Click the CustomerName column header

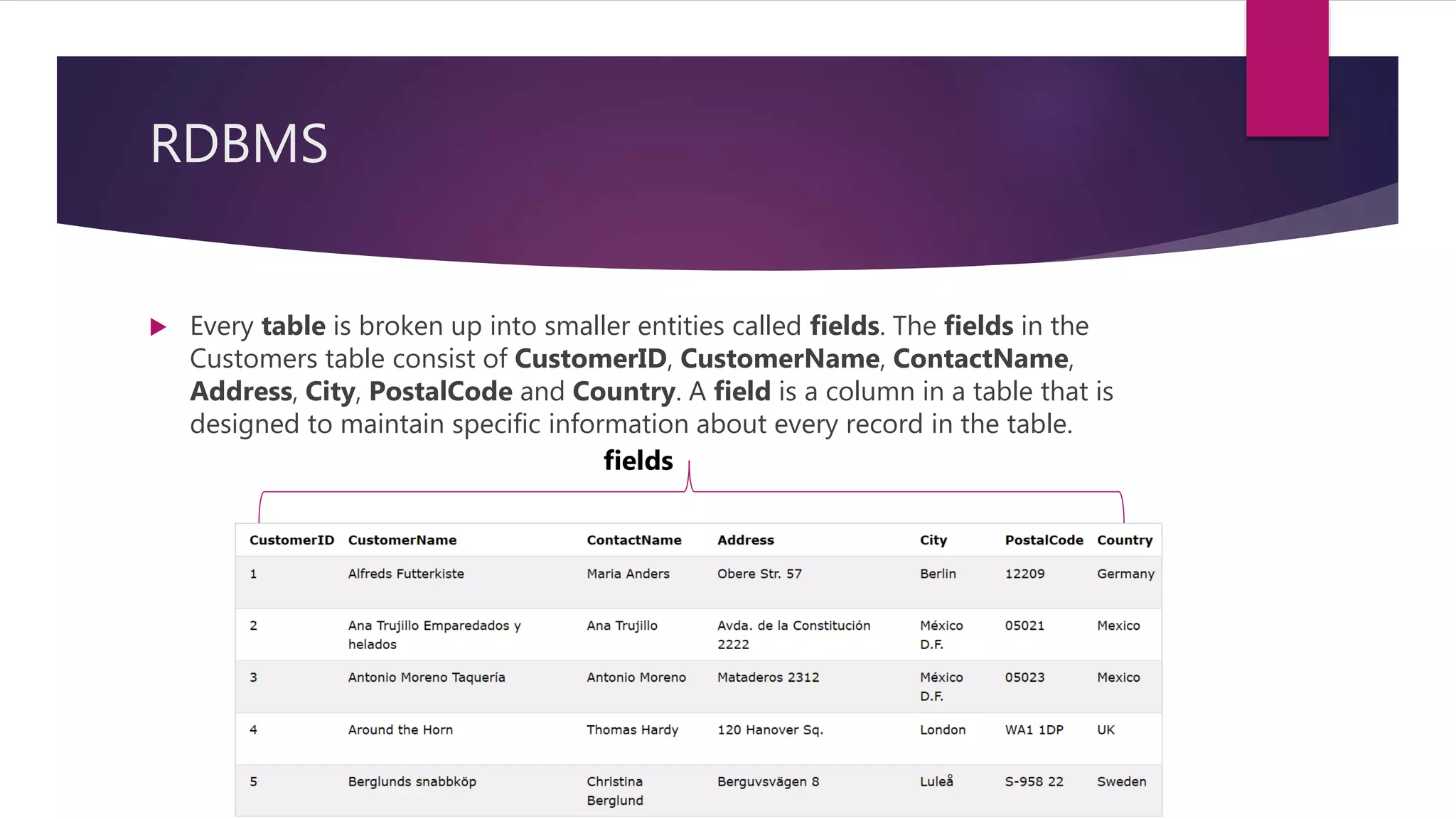(402, 540)
